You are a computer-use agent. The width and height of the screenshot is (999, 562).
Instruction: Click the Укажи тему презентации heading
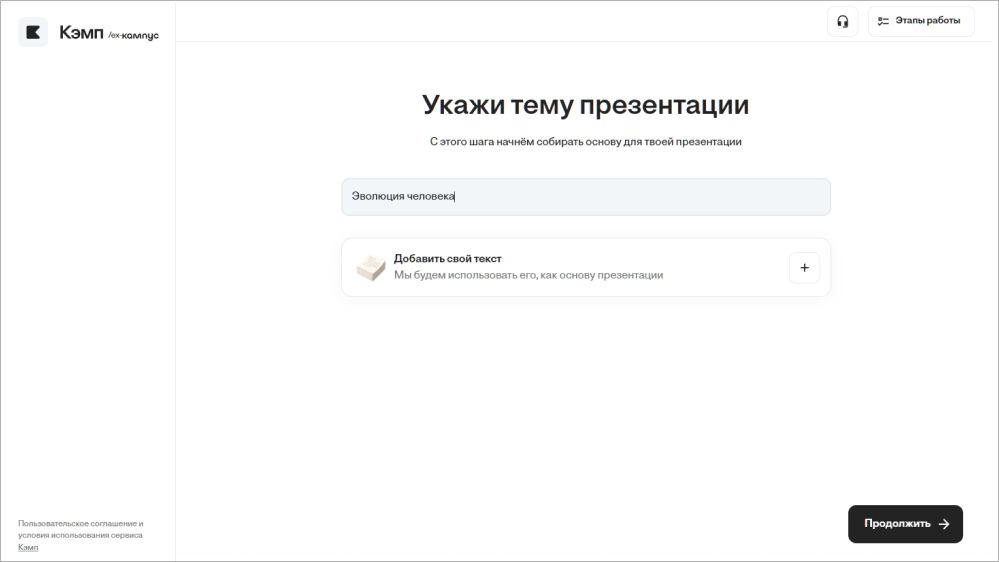pos(585,105)
